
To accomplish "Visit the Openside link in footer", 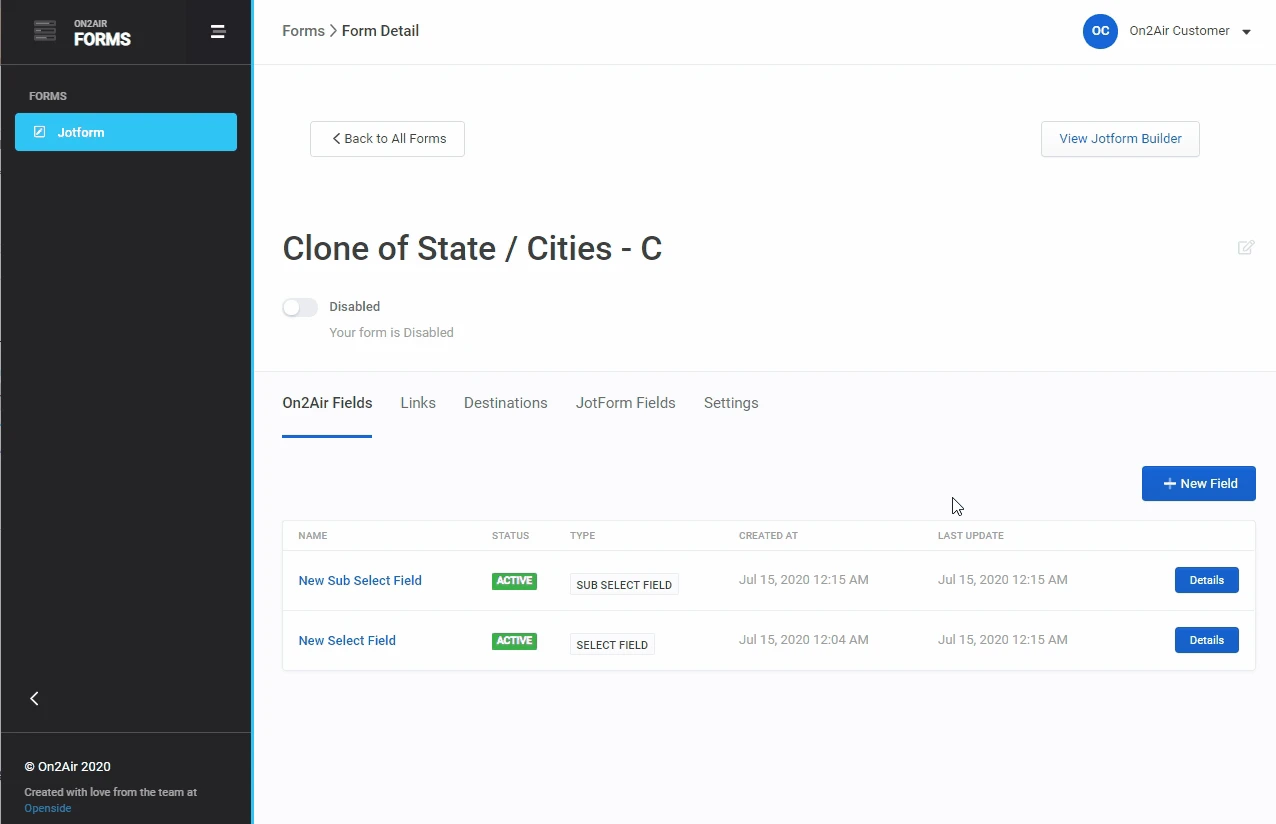I will (x=48, y=808).
